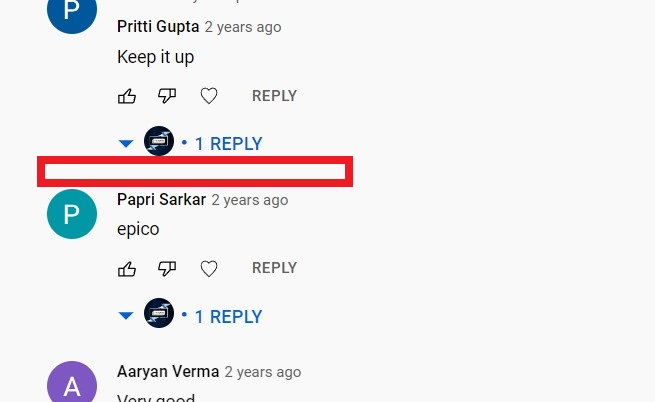Open Papri Sarkar's profile name link
Viewport: 655px width, 402px height.
161,200
